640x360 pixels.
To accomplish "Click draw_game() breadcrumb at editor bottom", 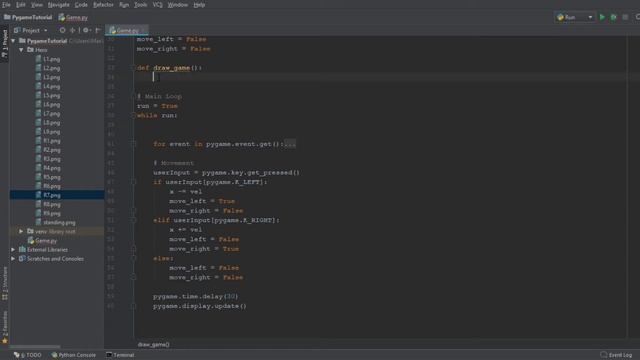I will point(153,344).
